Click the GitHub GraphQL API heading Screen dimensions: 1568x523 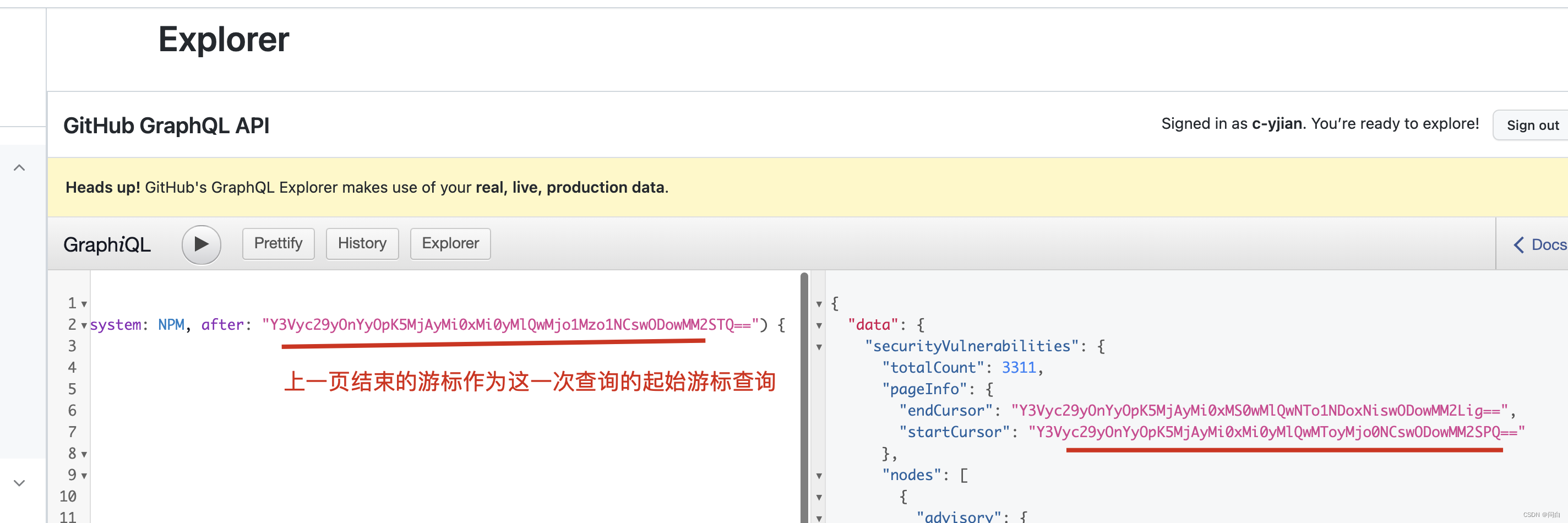point(166,126)
